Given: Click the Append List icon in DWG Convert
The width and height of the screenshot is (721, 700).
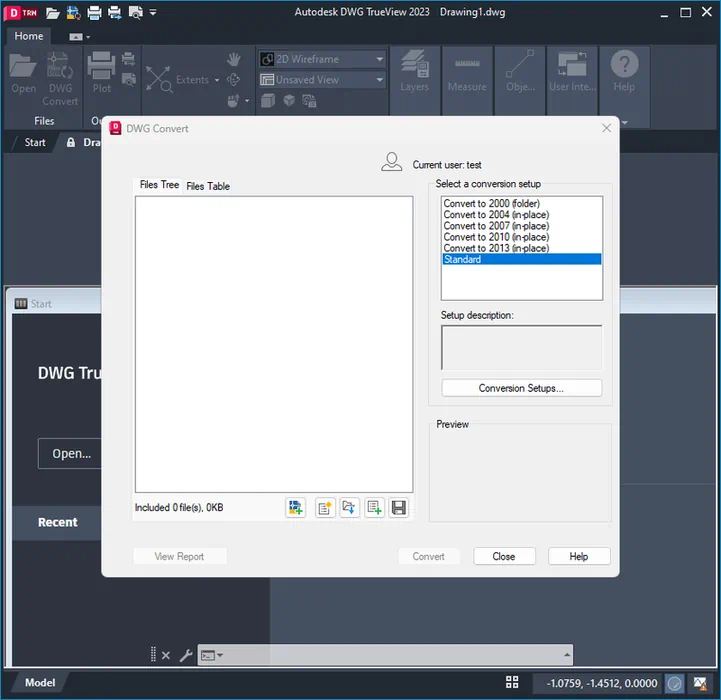Looking at the screenshot, I should 374,507.
